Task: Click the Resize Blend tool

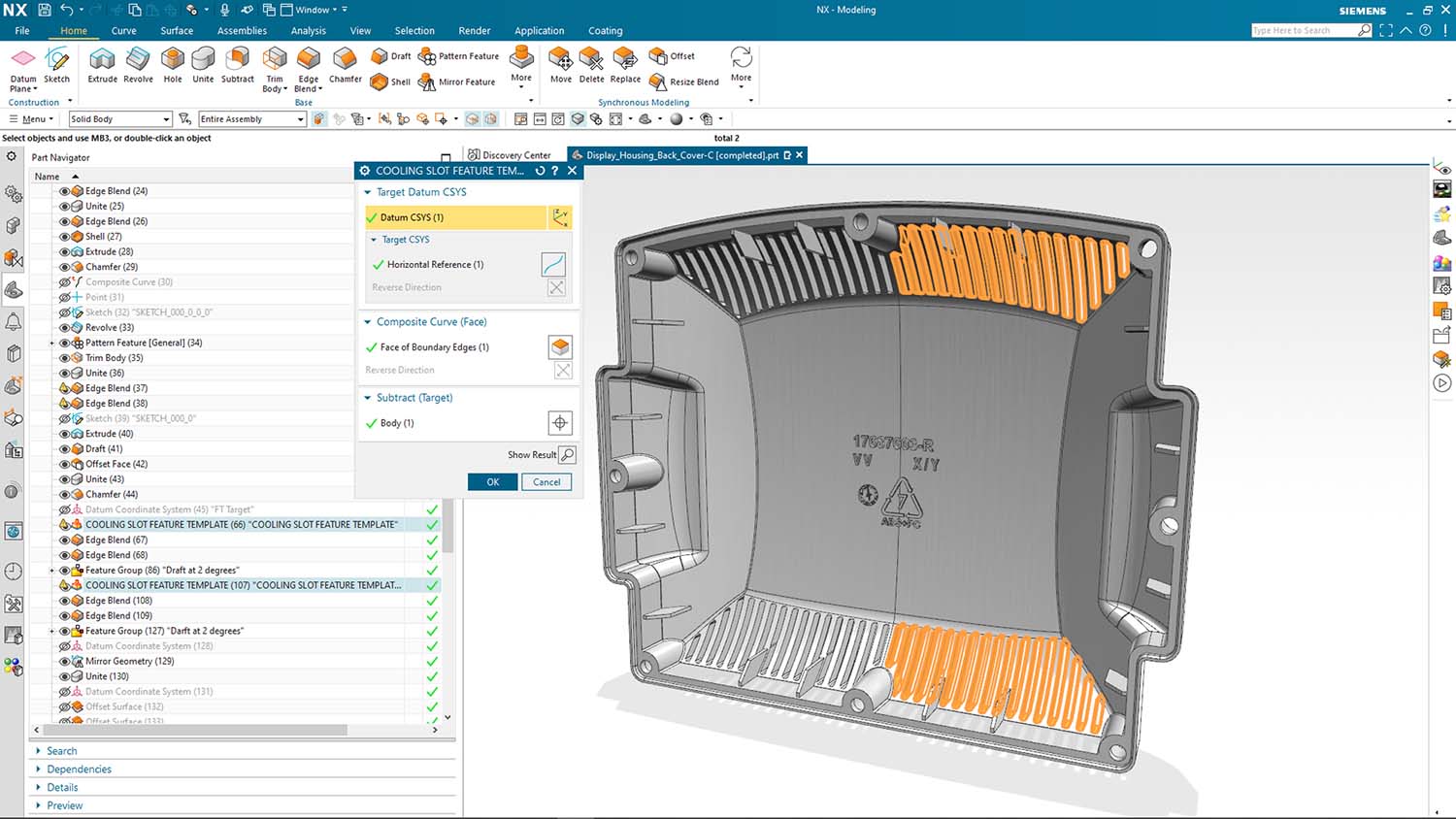Action: pyautogui.click(x=658, y=82)
